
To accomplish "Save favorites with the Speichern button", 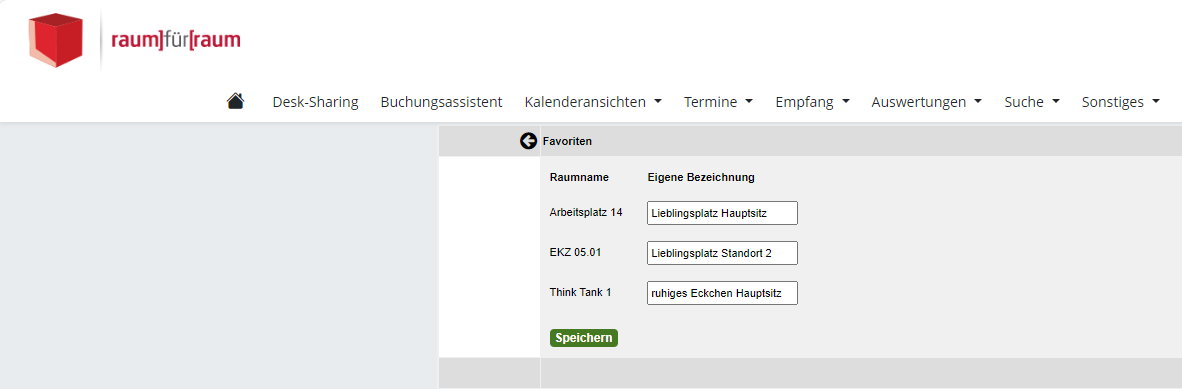I will [x=583, y=338].
